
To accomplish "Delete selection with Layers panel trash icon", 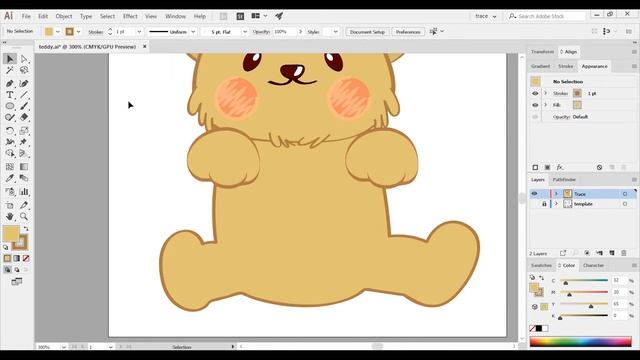I will (x=624, y=253).
